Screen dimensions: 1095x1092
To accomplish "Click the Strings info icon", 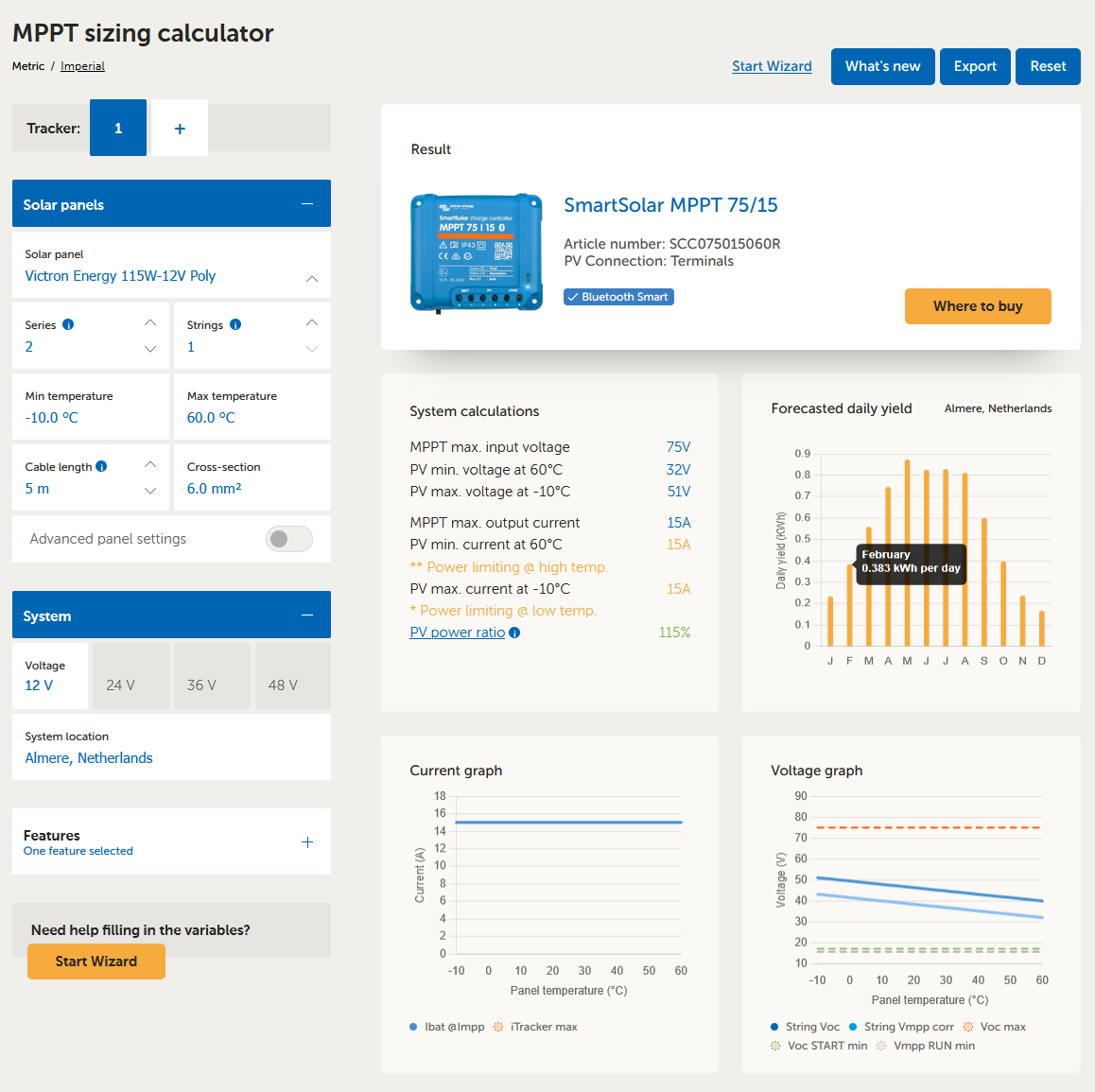I will [235, 324].
